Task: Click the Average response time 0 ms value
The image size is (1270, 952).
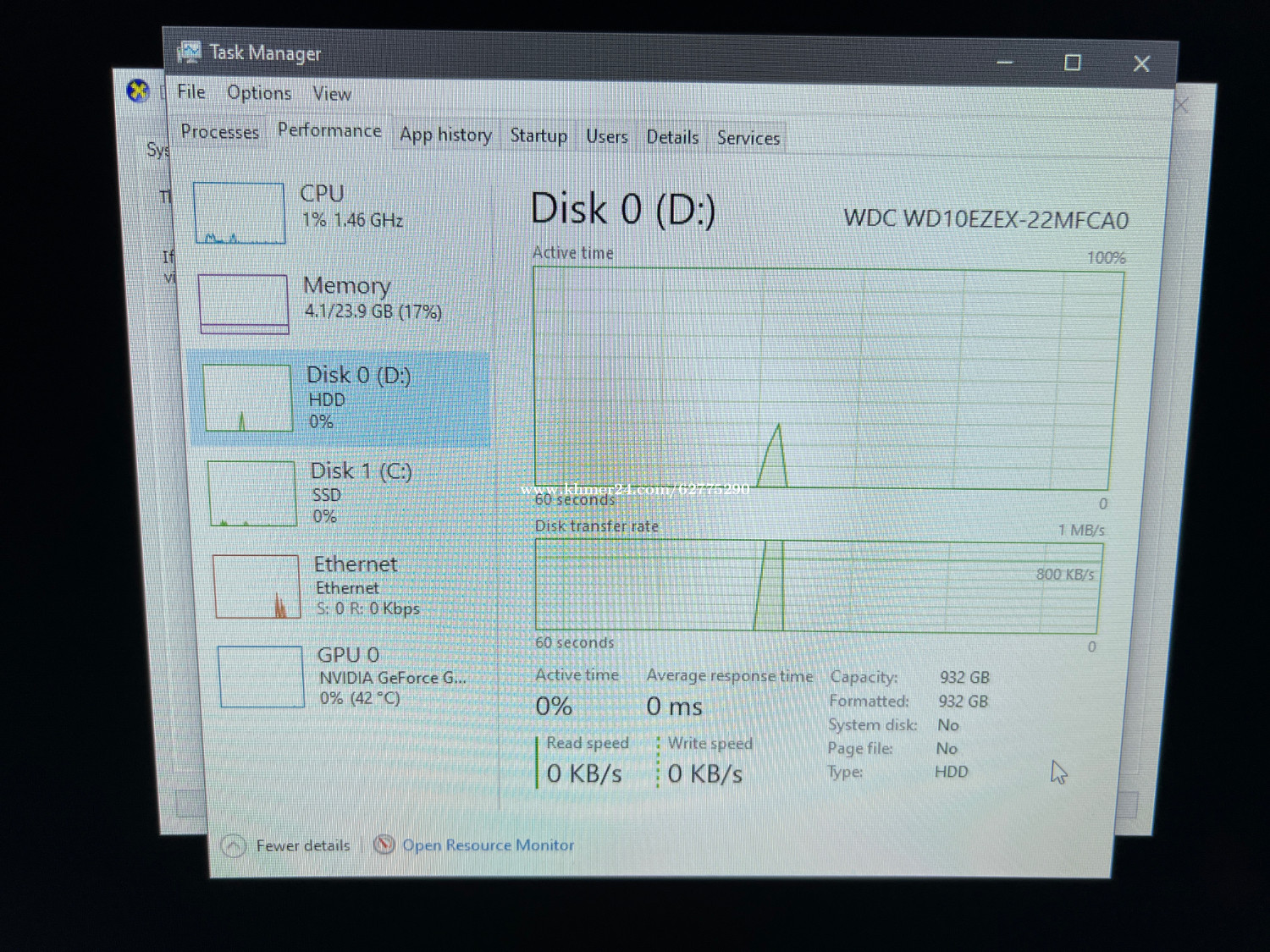Action: [675, 707]
